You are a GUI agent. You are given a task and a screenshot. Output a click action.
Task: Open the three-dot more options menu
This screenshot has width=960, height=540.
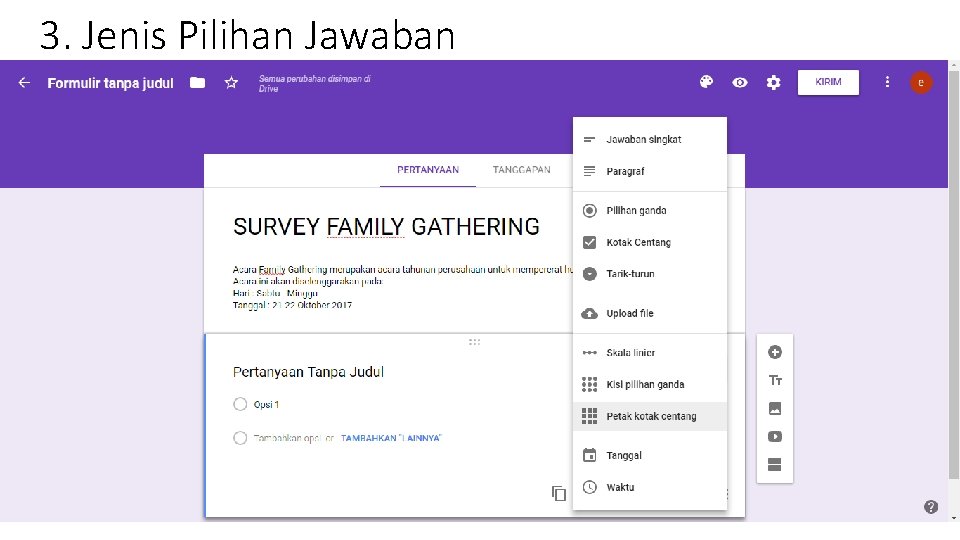coord(887,82)
